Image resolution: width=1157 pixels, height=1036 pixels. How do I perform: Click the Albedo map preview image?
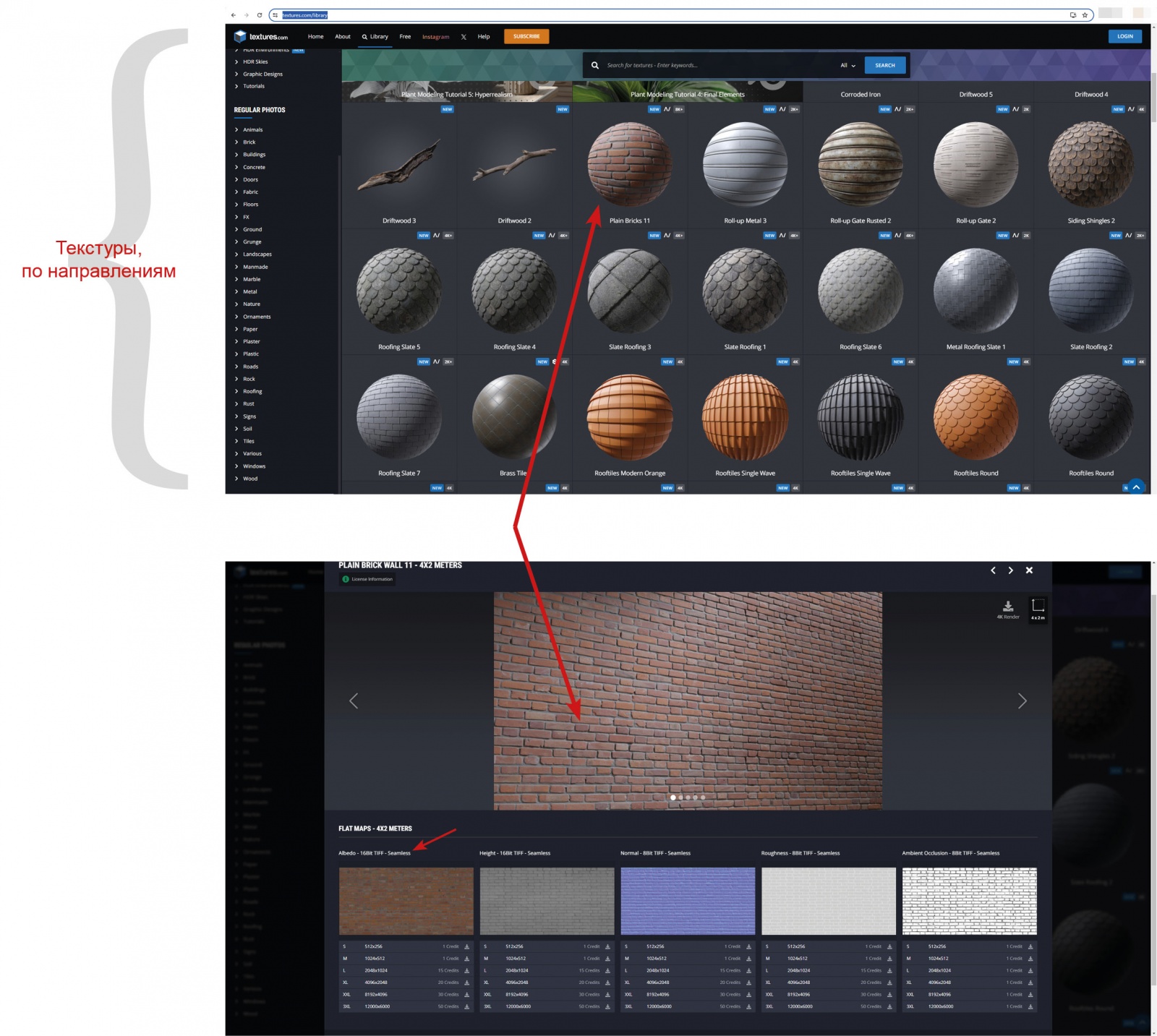(406, 901)
